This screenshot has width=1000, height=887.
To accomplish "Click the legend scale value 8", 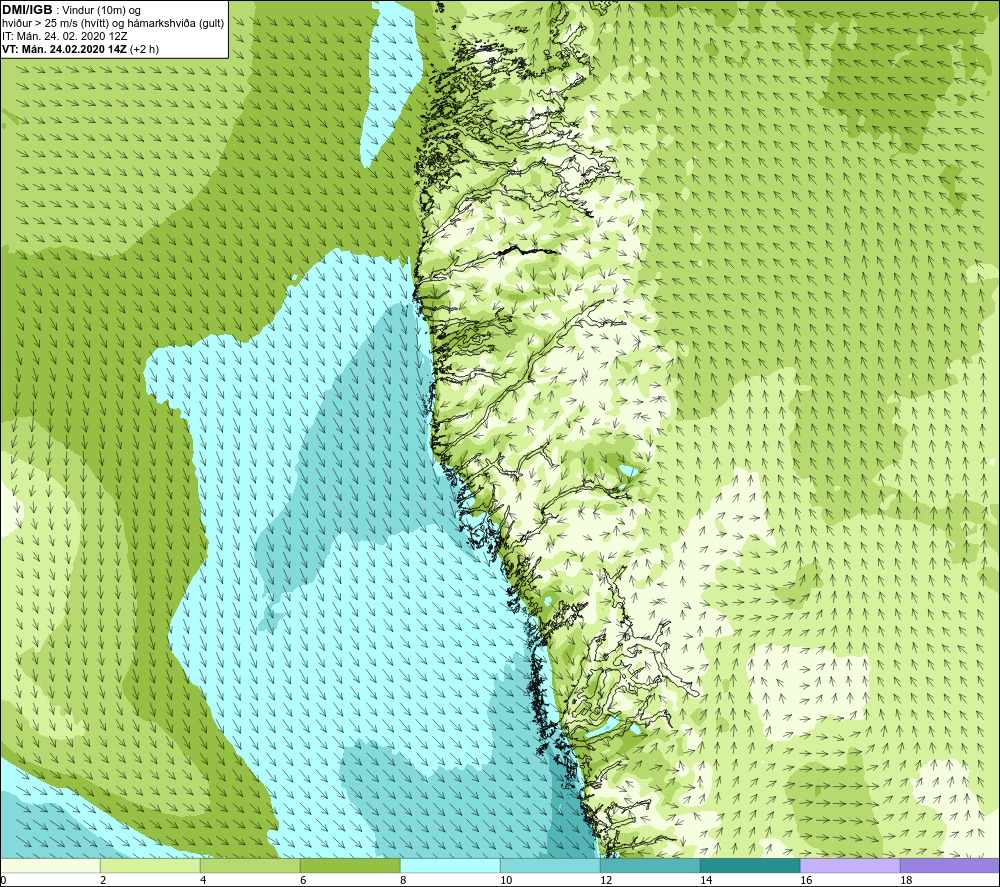I will [x=403, y=880].
